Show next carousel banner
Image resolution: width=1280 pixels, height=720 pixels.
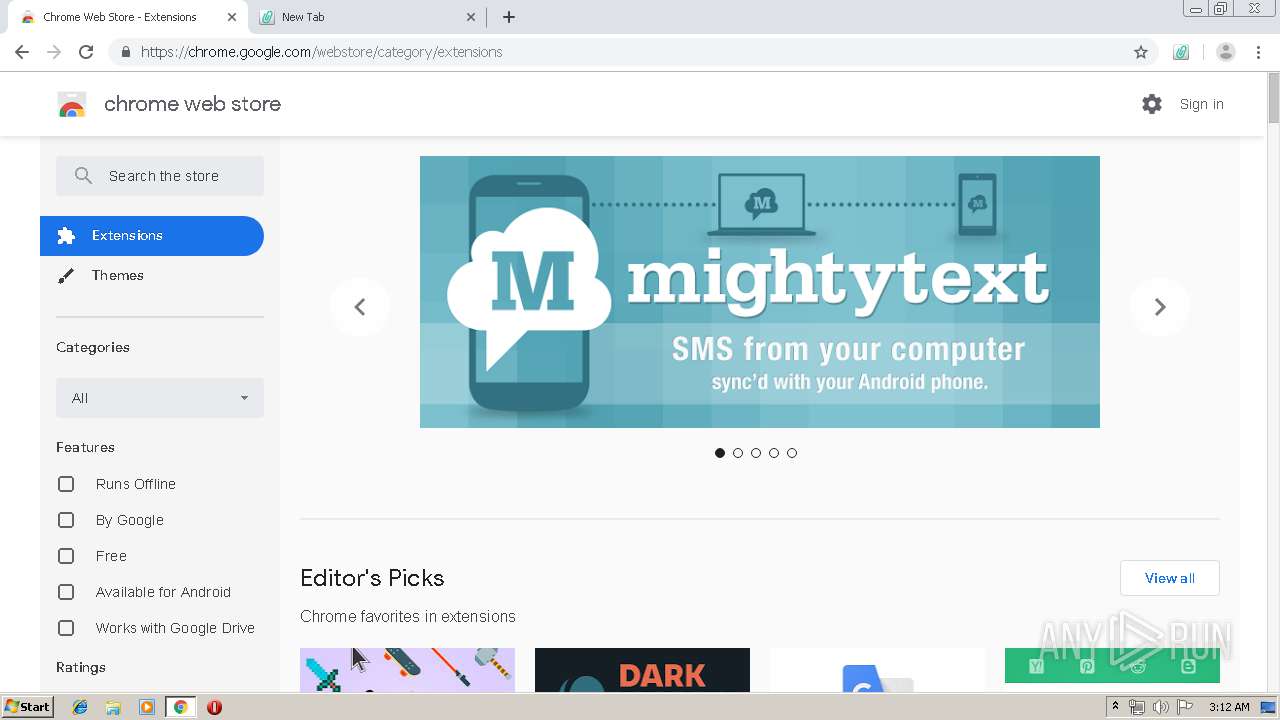coord(1160,307)
